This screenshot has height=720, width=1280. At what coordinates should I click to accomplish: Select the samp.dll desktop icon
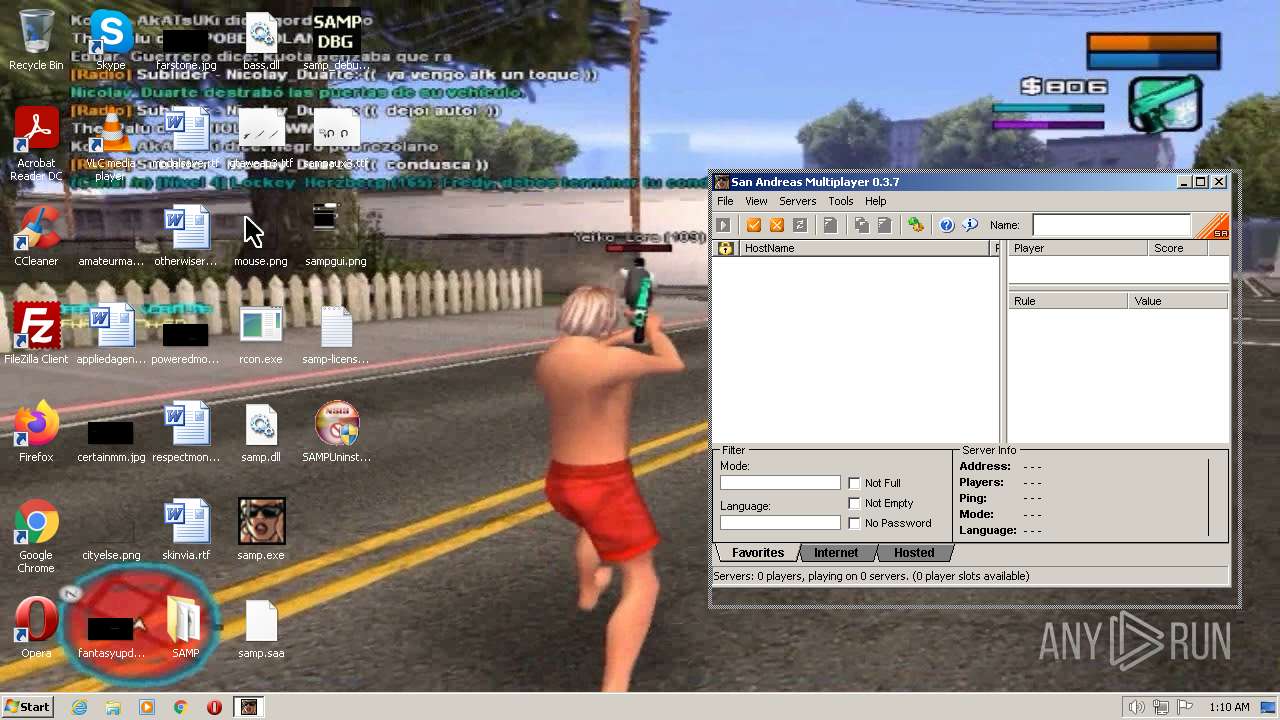(261, 433)
